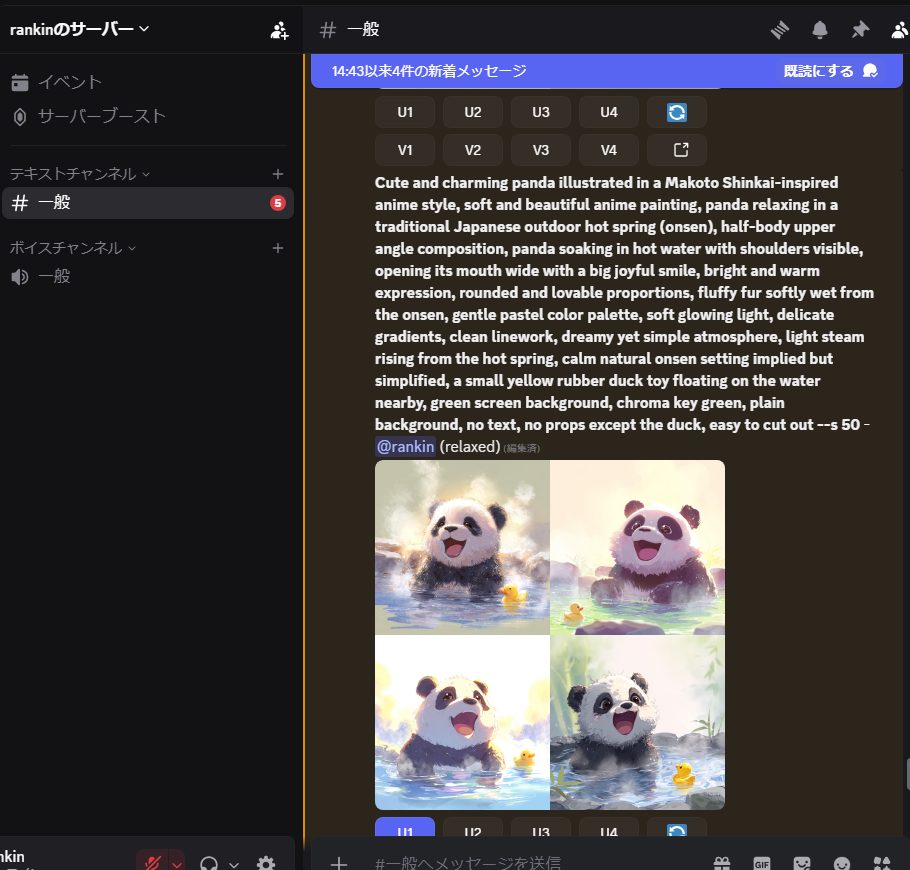Screen dimensions: 910x870
Task: Open the GIF picker icon
Action: (762, 863)
